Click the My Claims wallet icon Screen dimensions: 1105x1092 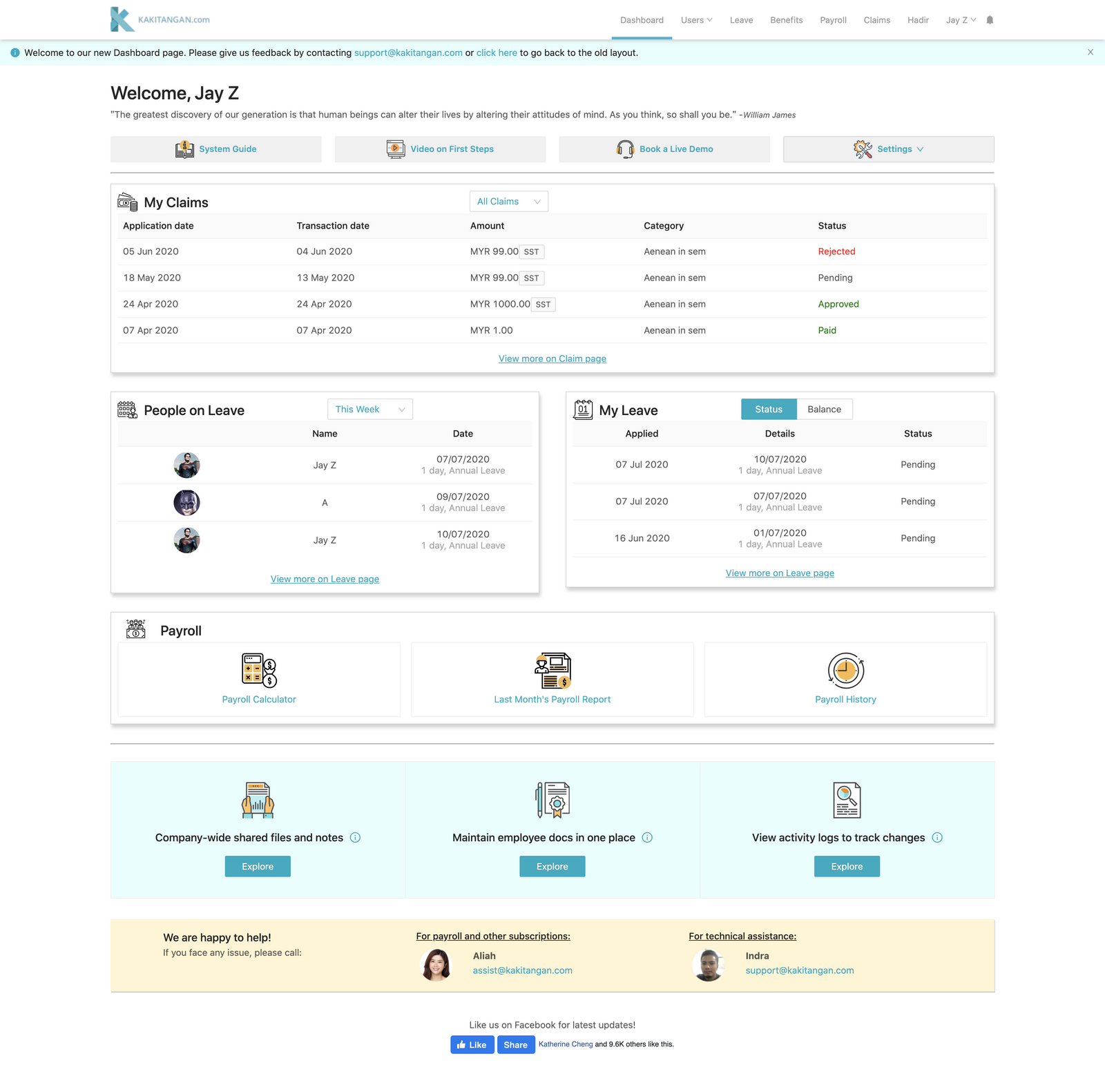click(x=127, y=202)
